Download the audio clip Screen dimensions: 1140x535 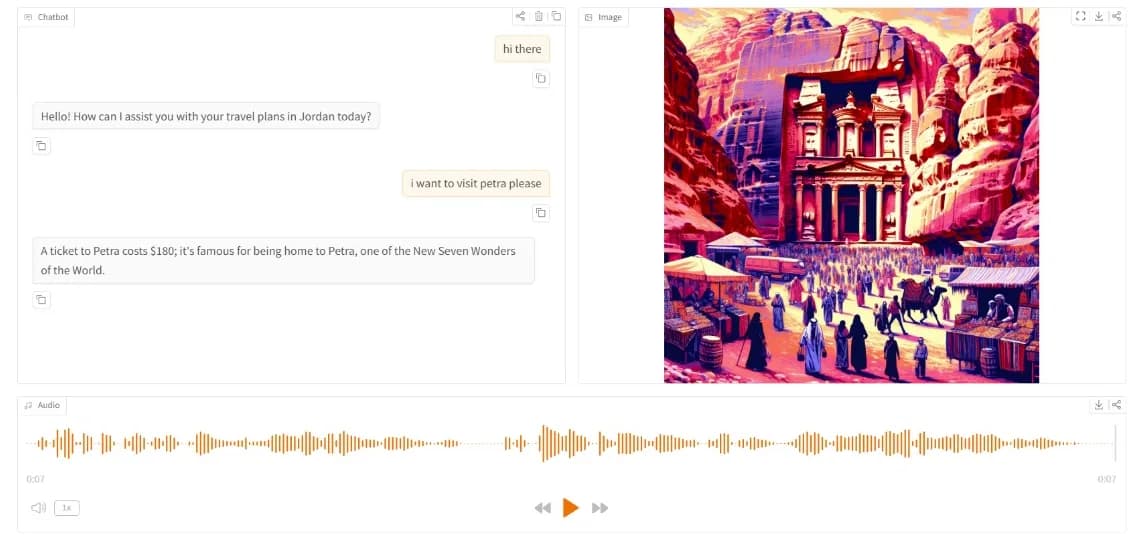click(1099, 405)
